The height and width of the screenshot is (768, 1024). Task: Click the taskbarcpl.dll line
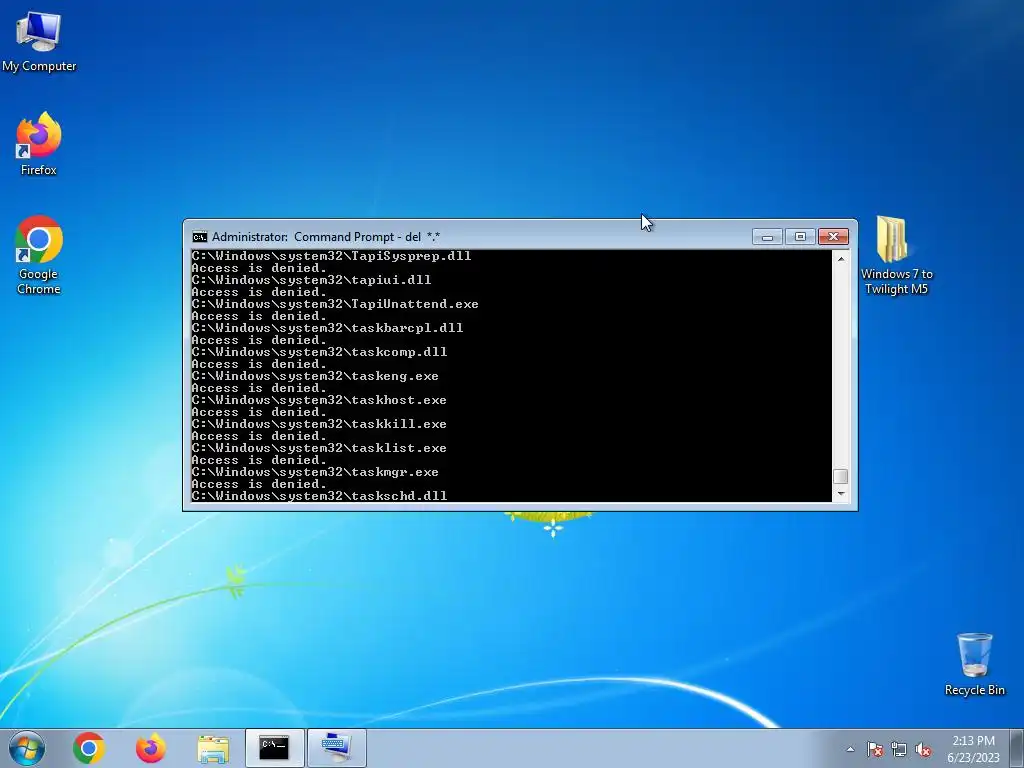pyautogui.click(x=327, y=328)
